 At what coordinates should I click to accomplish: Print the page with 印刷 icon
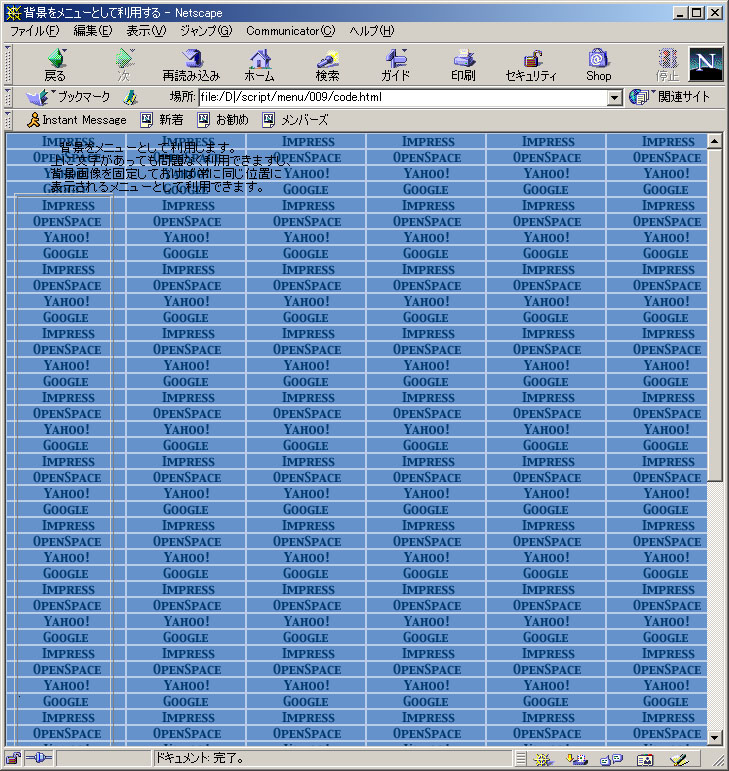click(x=463, y=64)
